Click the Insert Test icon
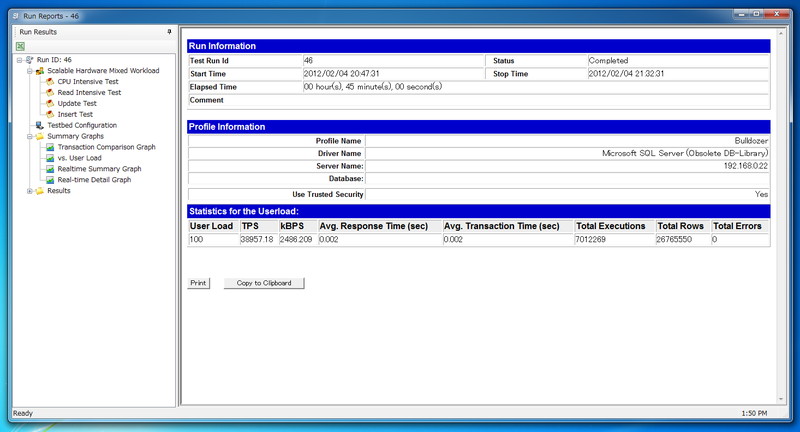Viewport: 800px width, 432px height. tap(50, 114)
